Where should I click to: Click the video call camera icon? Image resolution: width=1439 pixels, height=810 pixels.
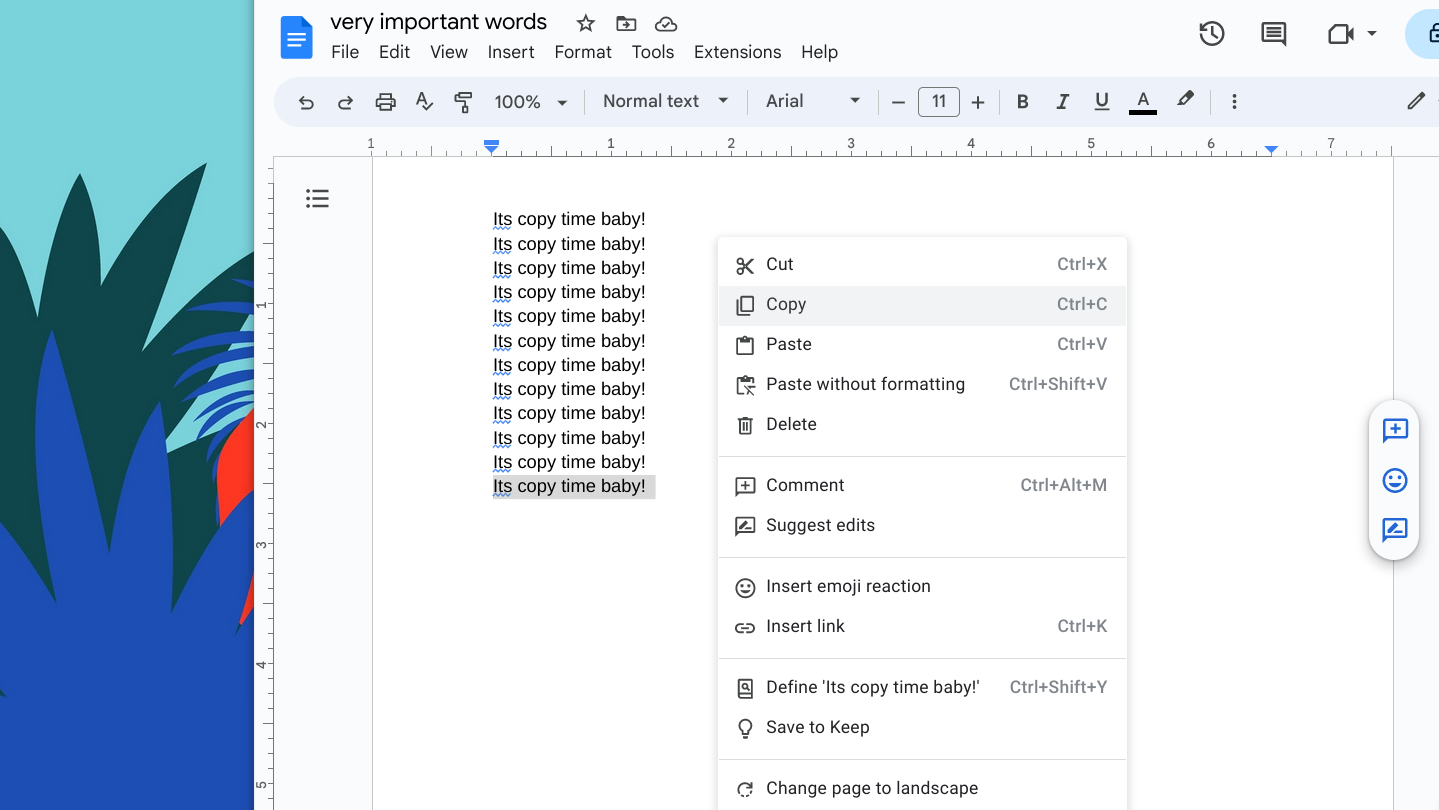[1340, 34]
